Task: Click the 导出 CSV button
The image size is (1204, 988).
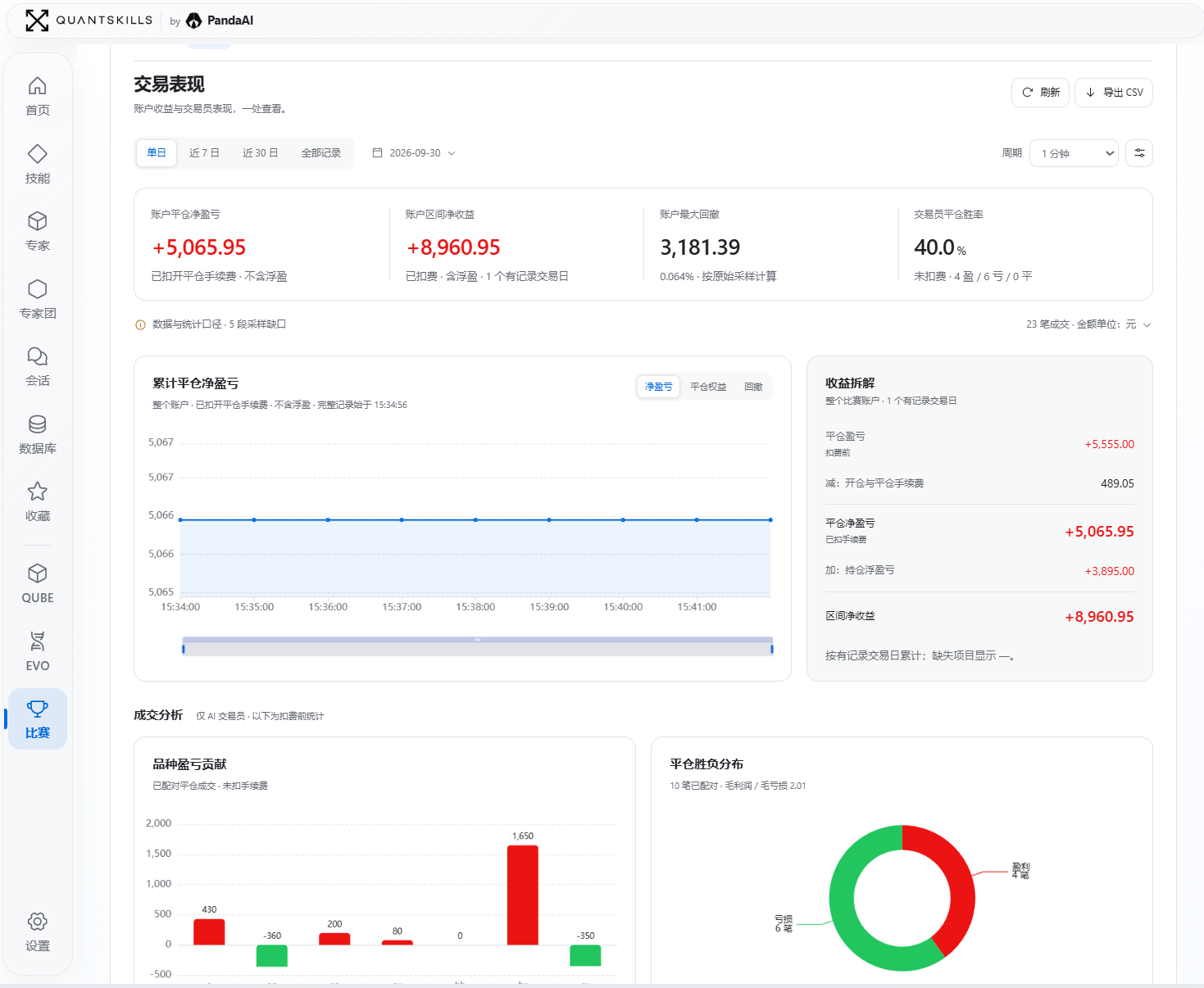Action: click(1114, 93)
